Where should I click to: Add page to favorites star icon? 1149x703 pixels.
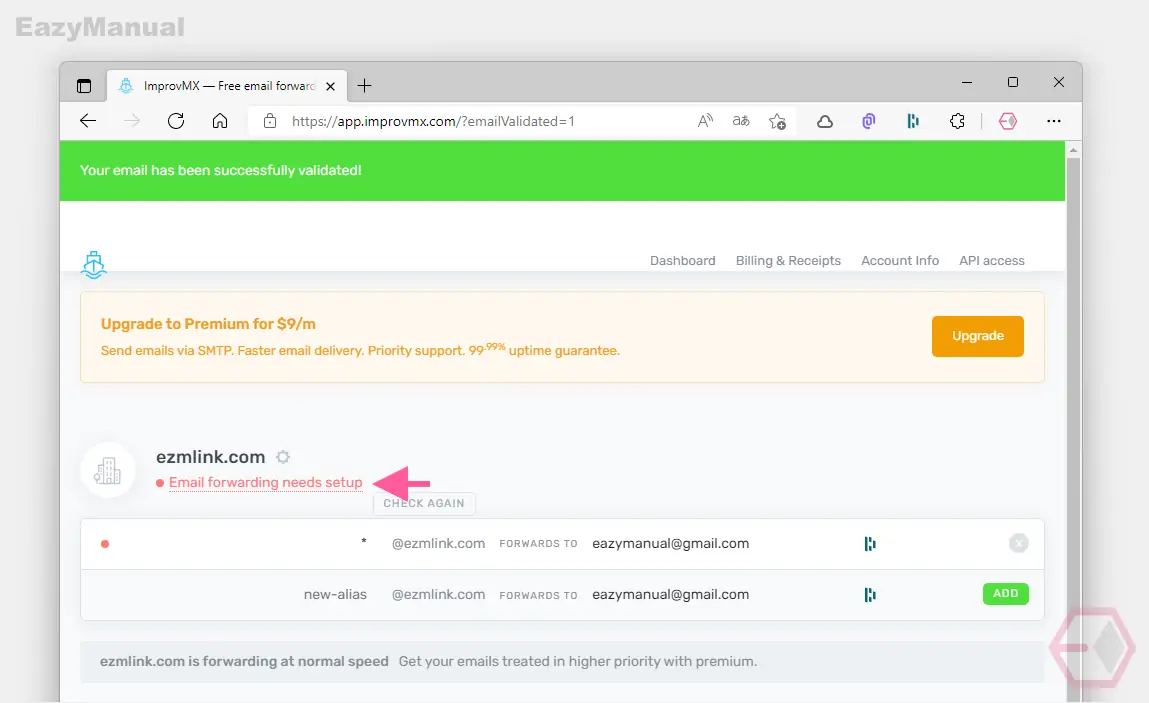(777, 121)
